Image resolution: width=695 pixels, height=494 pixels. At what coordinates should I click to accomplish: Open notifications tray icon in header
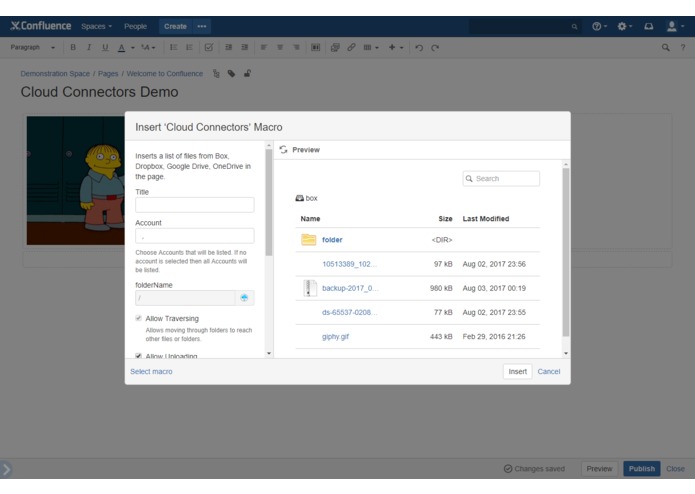tap(648, 26)
